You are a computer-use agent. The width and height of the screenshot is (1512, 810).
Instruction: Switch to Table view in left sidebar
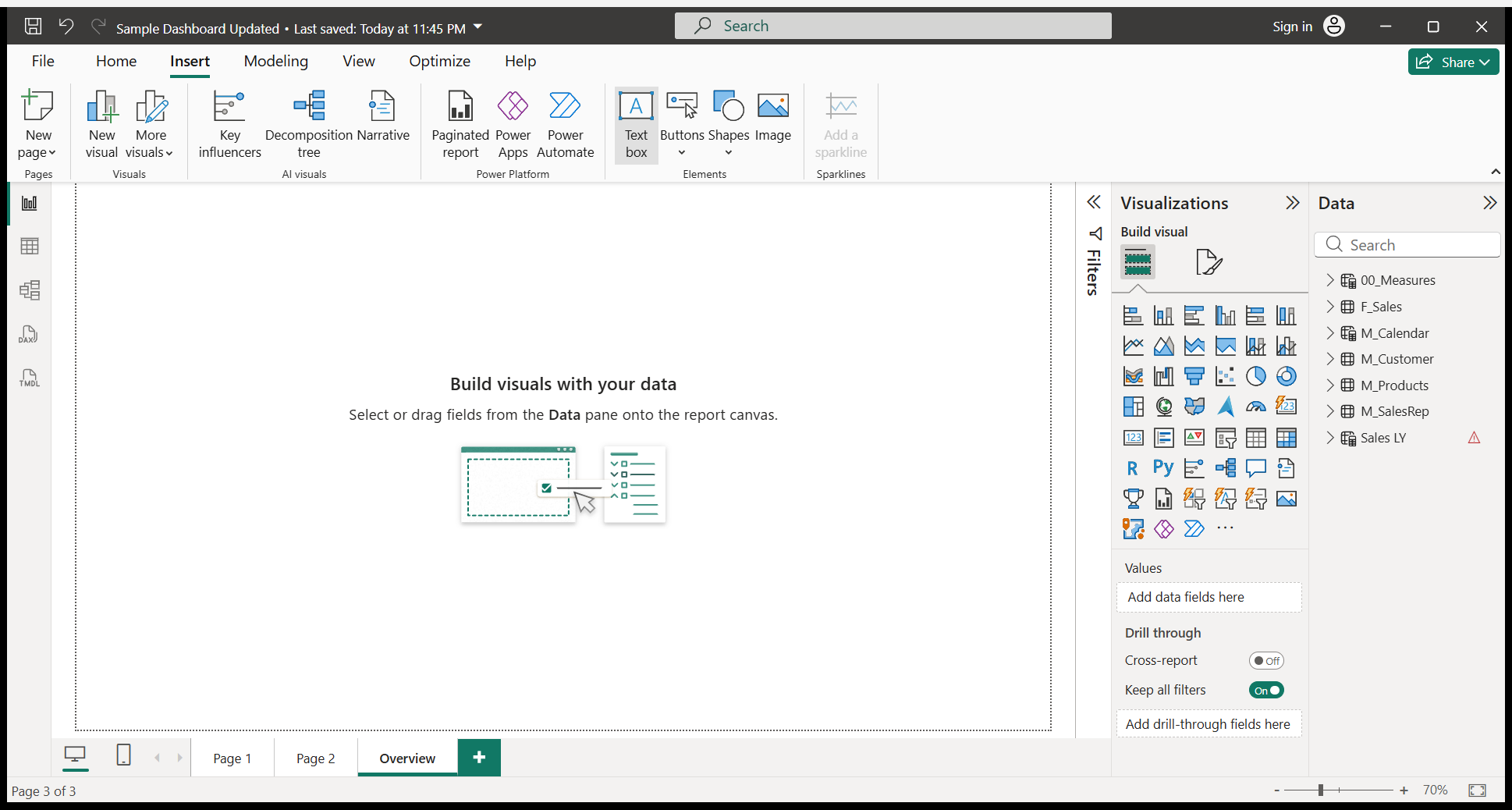point(29,247)
